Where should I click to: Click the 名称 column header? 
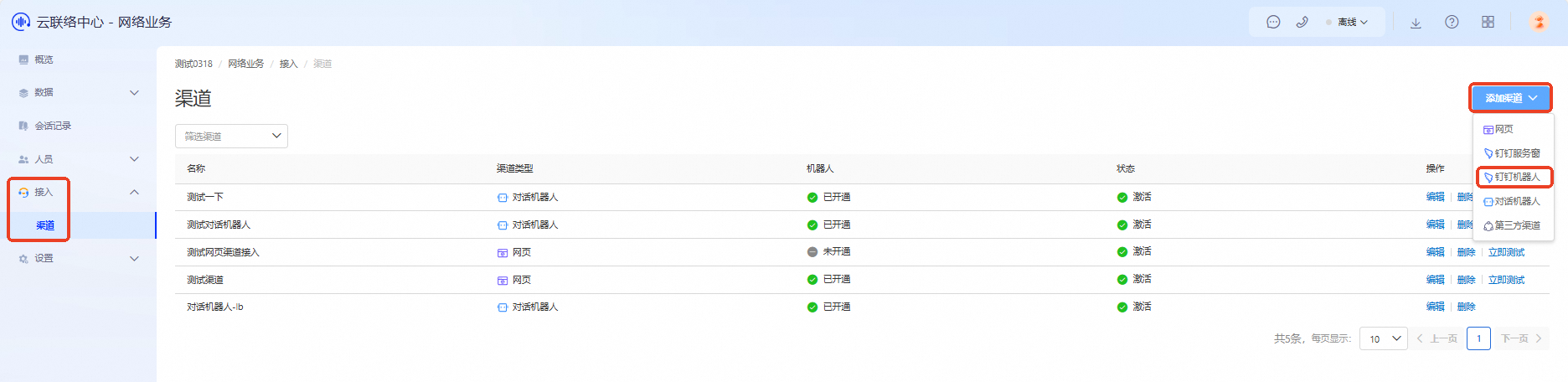point(196,168)
